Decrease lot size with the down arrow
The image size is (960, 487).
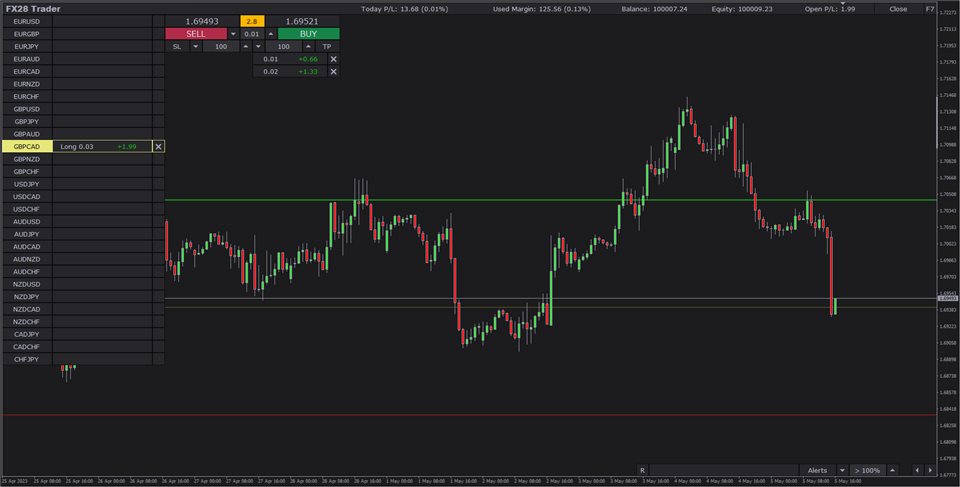[x=233, y=33]
